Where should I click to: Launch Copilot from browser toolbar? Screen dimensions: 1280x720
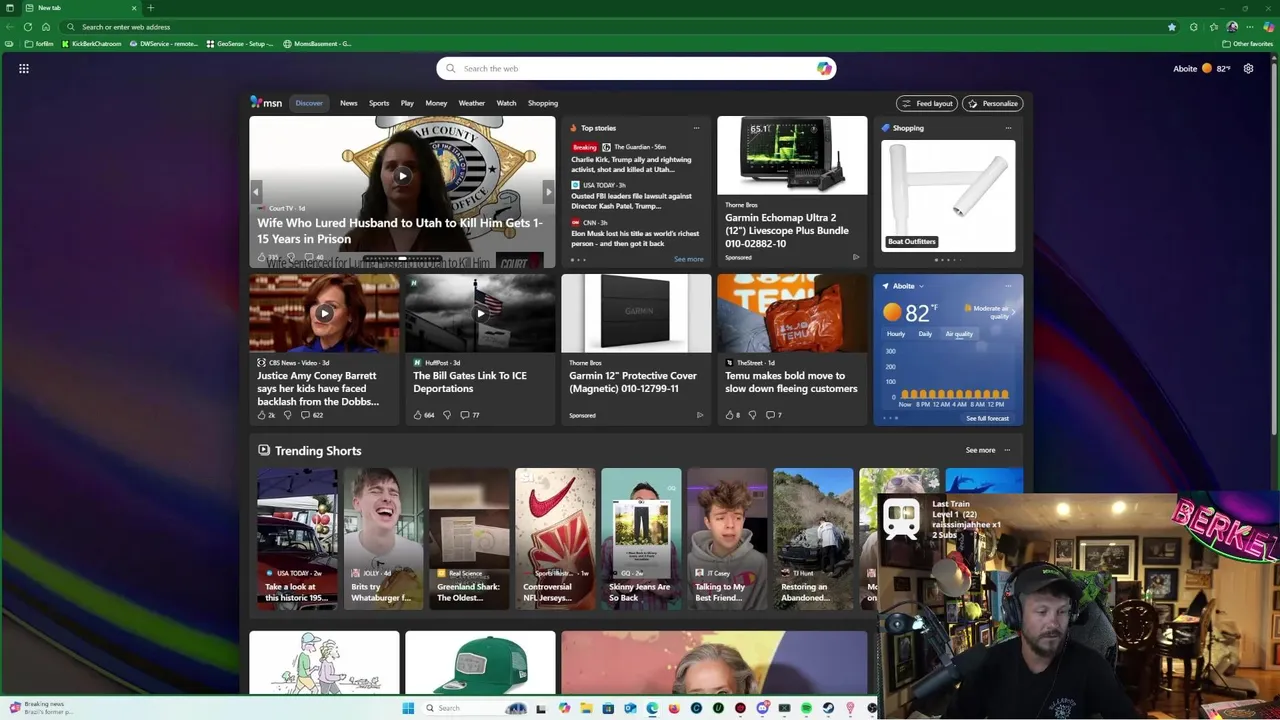(x=1269, y=27)
